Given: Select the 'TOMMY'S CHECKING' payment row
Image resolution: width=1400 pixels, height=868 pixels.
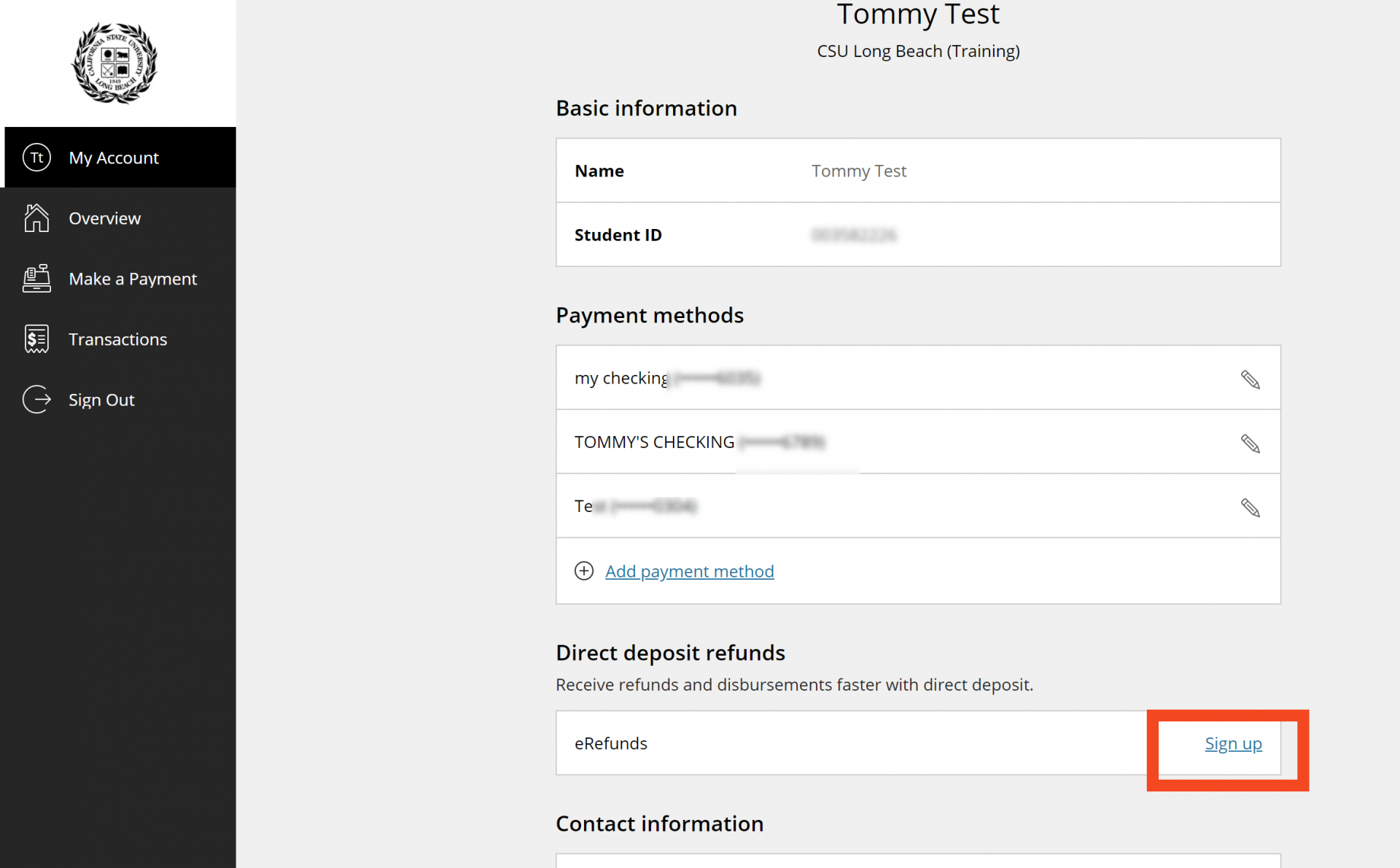Looking at the screenshot, I should 917,441.
